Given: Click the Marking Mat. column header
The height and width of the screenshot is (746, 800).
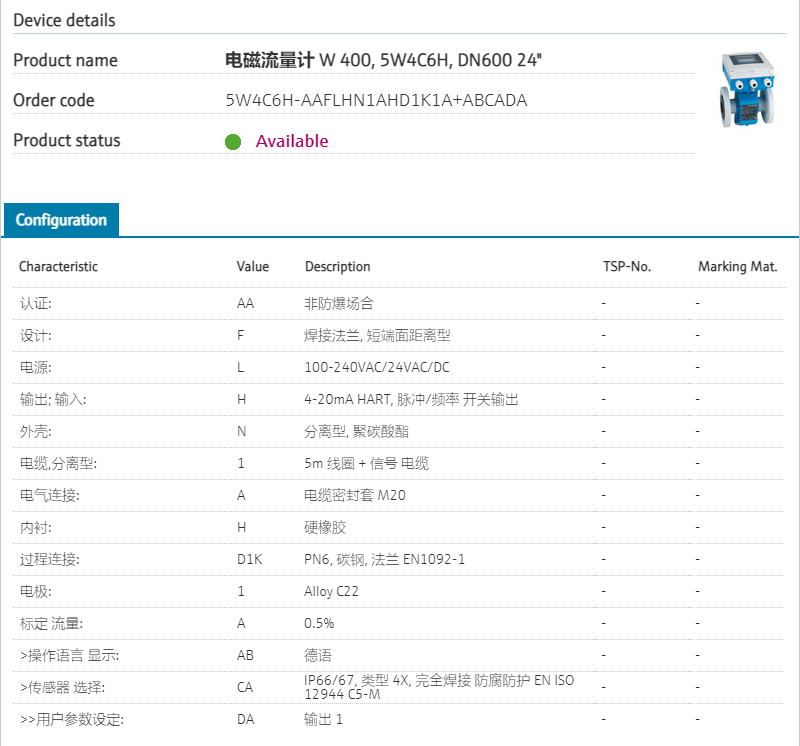Looking at the screenshot, I should tap(737, 267).
